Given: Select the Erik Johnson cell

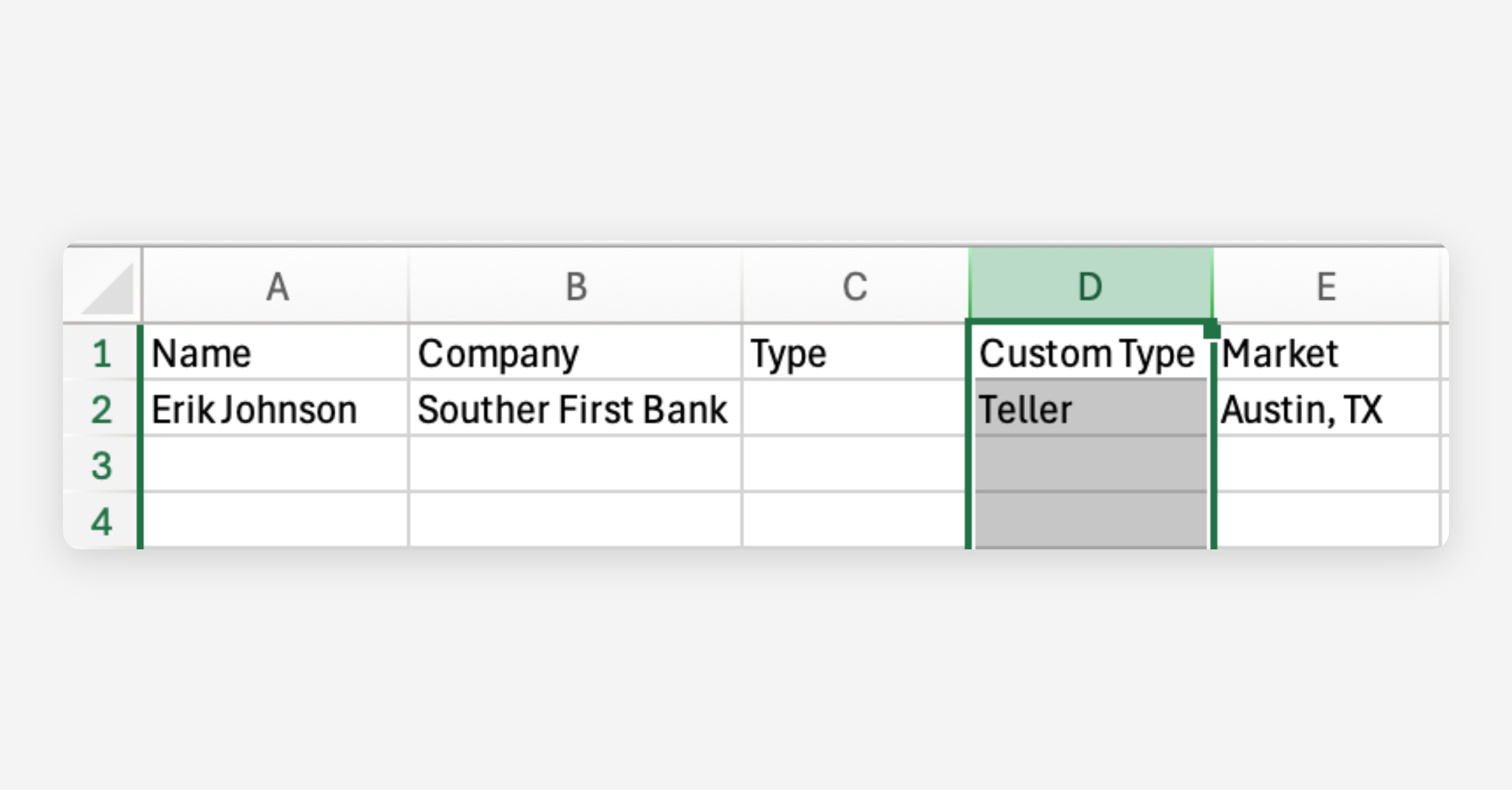Looking at the screenshot, I should tap(276, 409).
